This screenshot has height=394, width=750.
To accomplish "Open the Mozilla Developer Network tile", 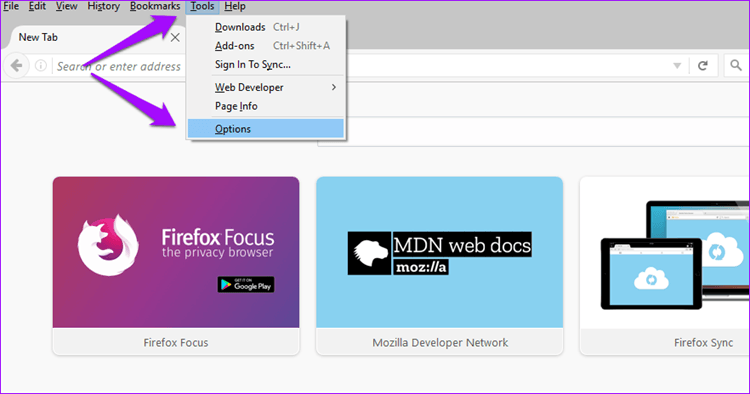I will [440, 266].
